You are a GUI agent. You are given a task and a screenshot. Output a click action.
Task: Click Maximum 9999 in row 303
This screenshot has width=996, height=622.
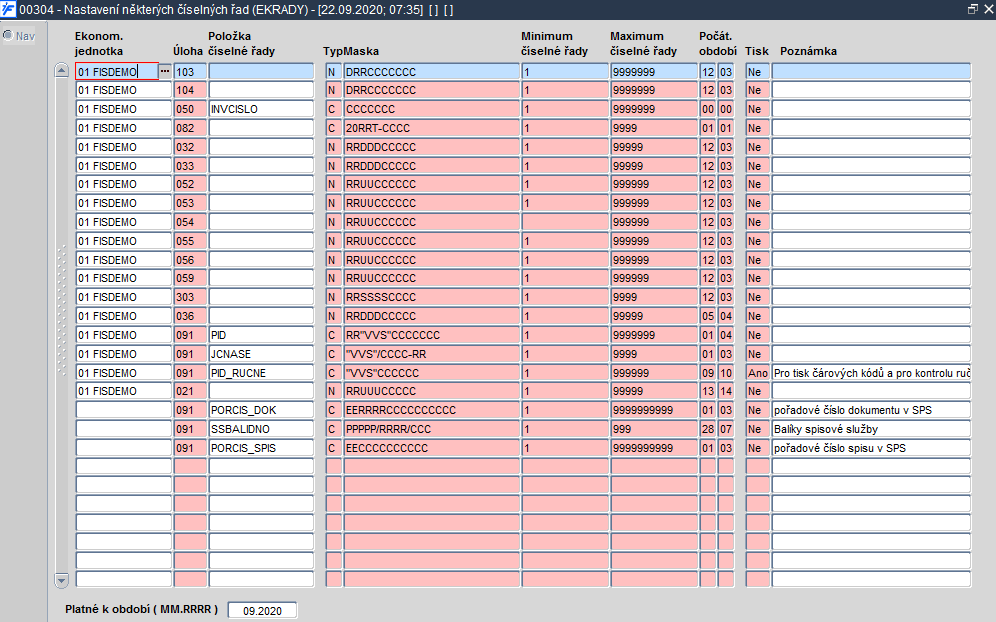pos(654,297)
